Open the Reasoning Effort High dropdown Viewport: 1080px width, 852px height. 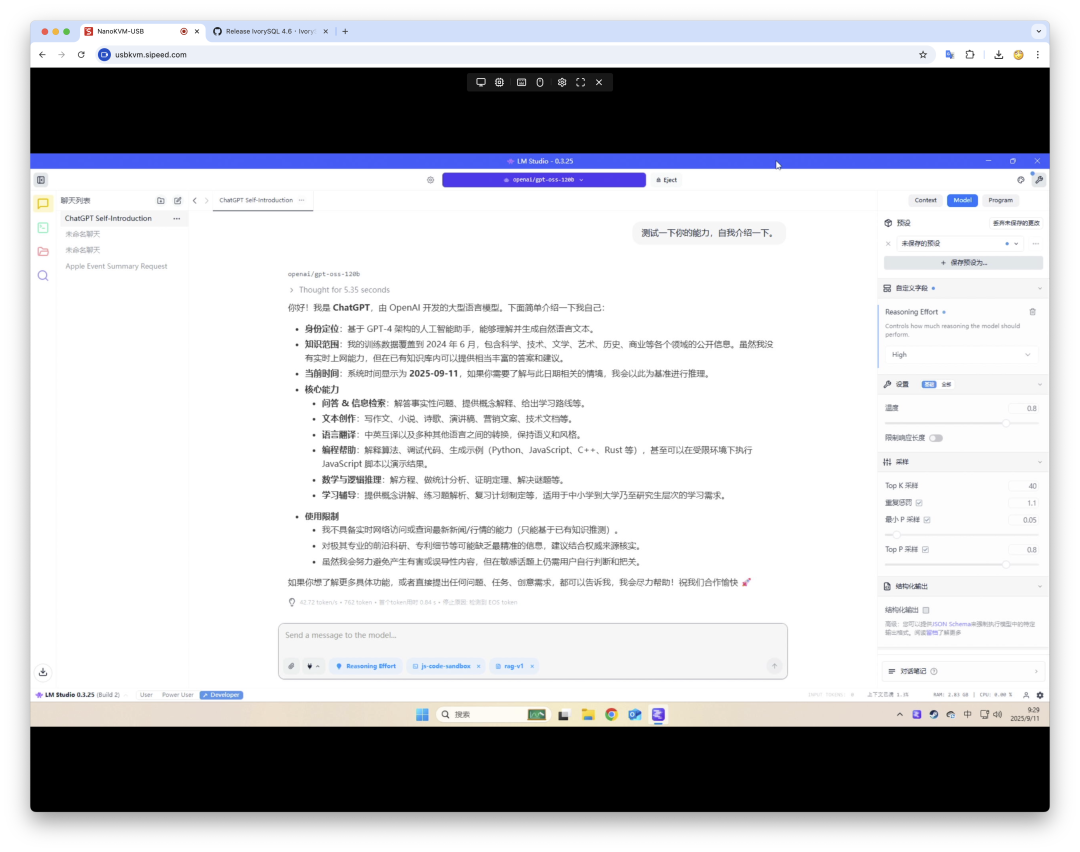point(961,355)
